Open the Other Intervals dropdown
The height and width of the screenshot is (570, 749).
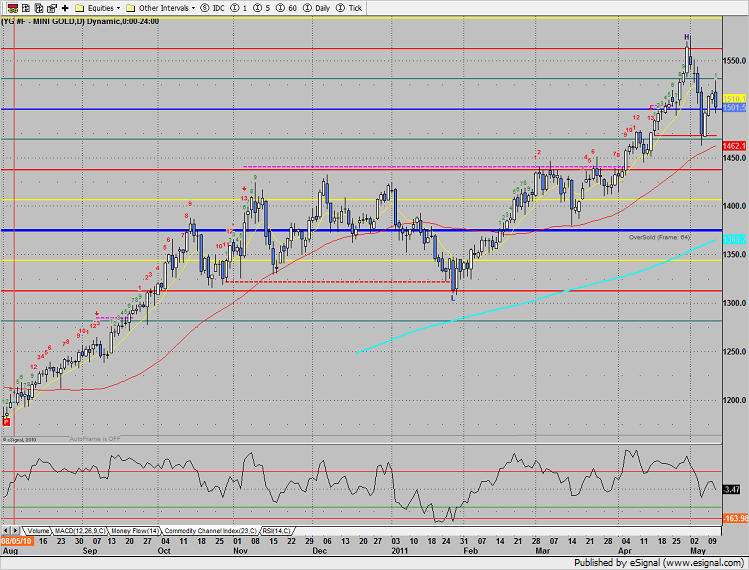click(160, 8)
